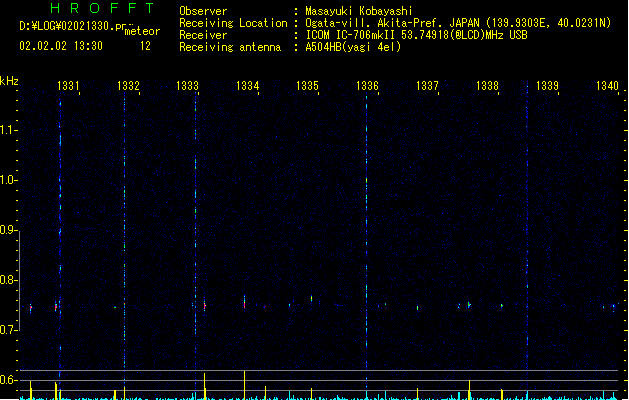
Task: Click the 0.8 kHz axis label
Action: click(8, 280)
